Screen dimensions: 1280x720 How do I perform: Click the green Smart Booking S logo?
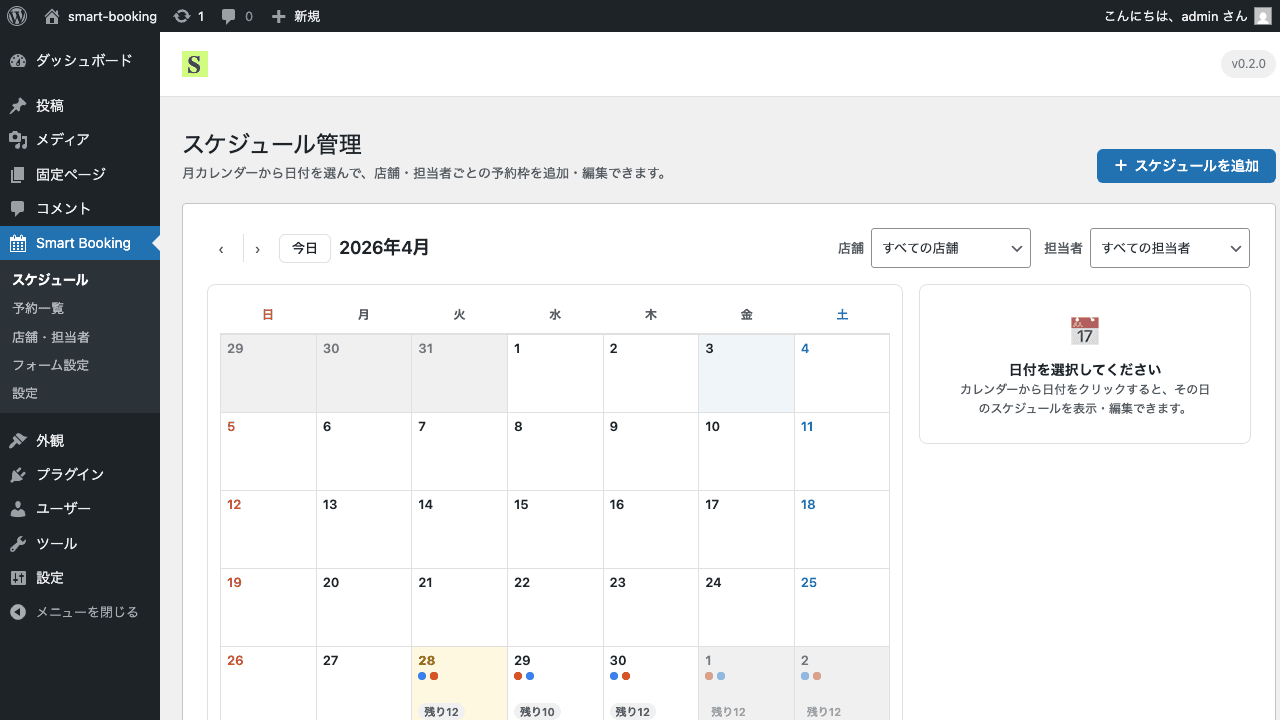194,63
